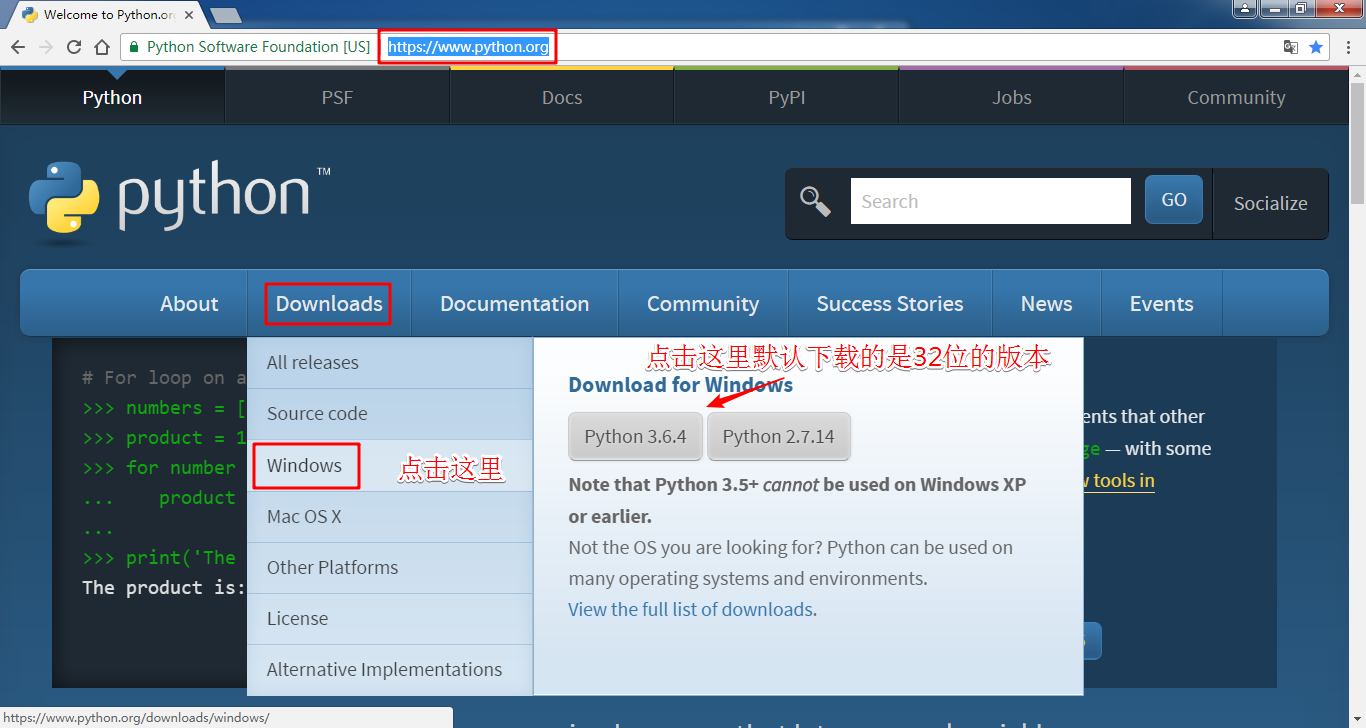Switch to the Community top tab
Viewport: 1366px width, 728px height.
click(x=1236, y=98)
